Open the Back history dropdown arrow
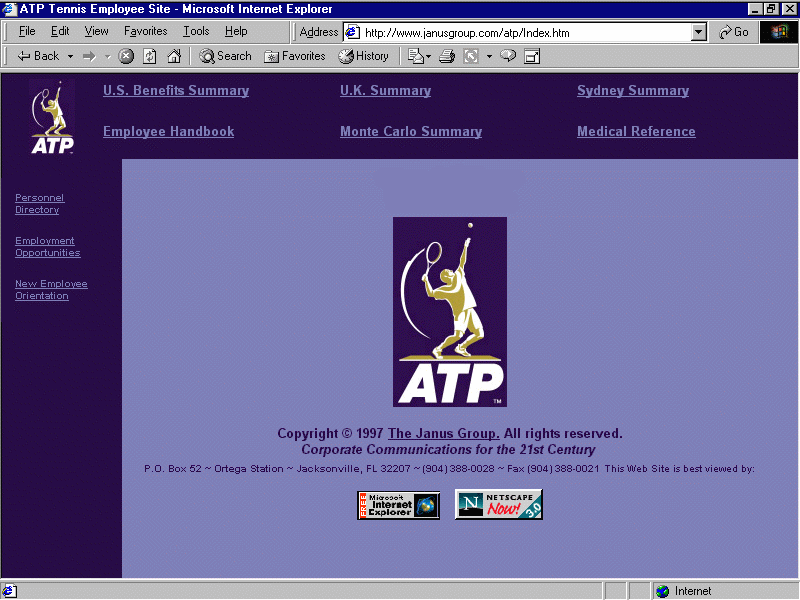Viewport: 800px width, 600px height. pyautogui.click(x=70, y=56)
